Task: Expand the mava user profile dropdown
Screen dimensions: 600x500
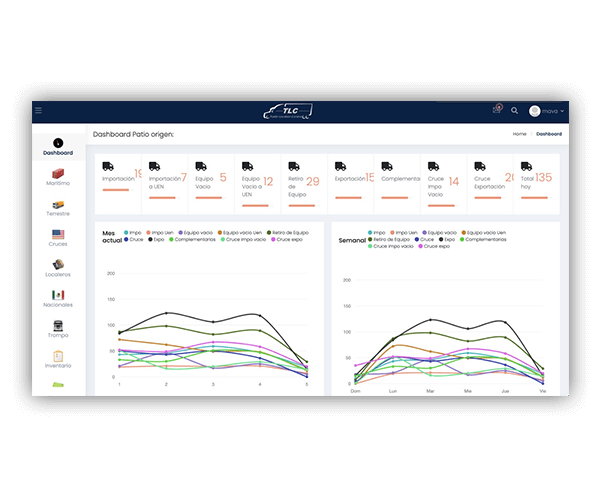Action: pyautogui.click(x=547, y=111)
